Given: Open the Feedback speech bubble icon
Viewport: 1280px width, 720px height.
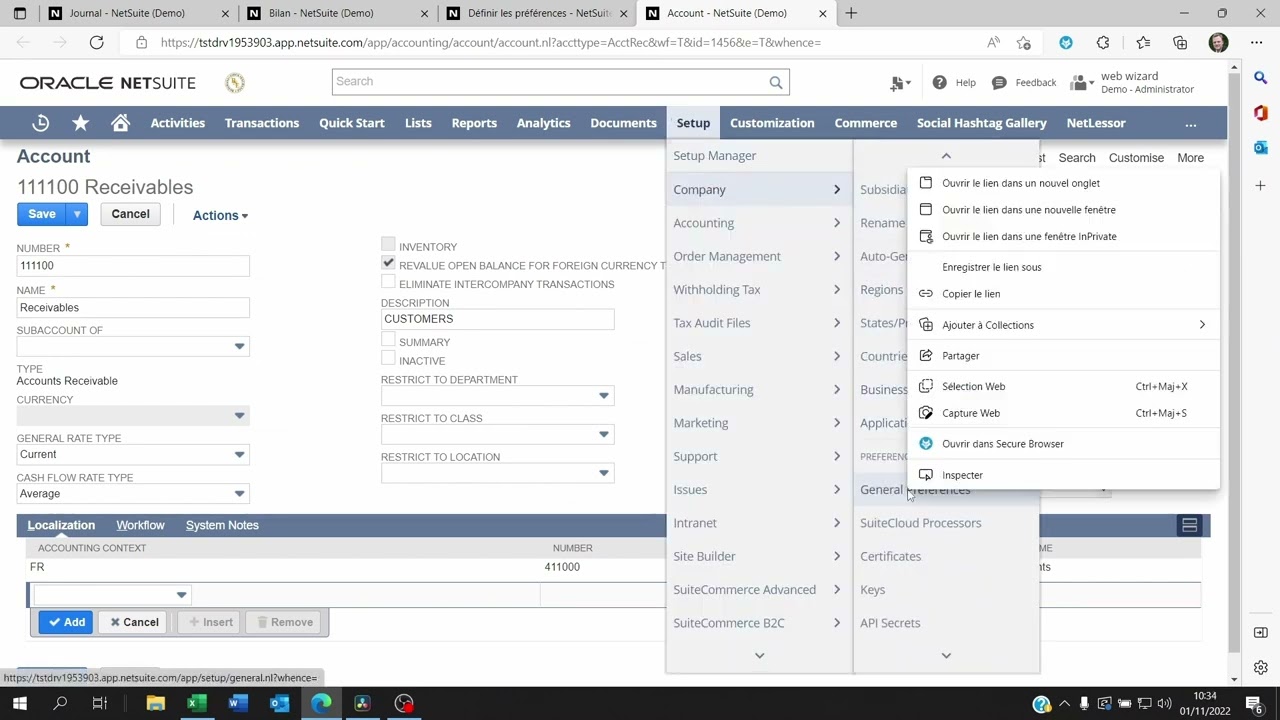Looking at the screenshot, I should click(999, 82).
